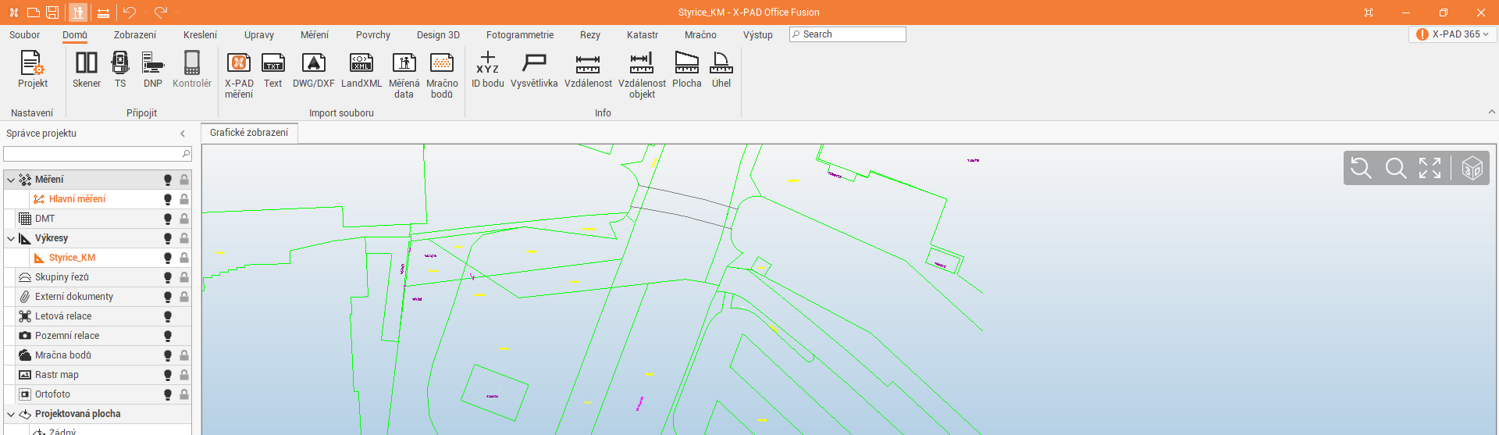This screenshot has height=435, width=1499.
Task: Connect the DNP device
Action: (x=152, y=69)
